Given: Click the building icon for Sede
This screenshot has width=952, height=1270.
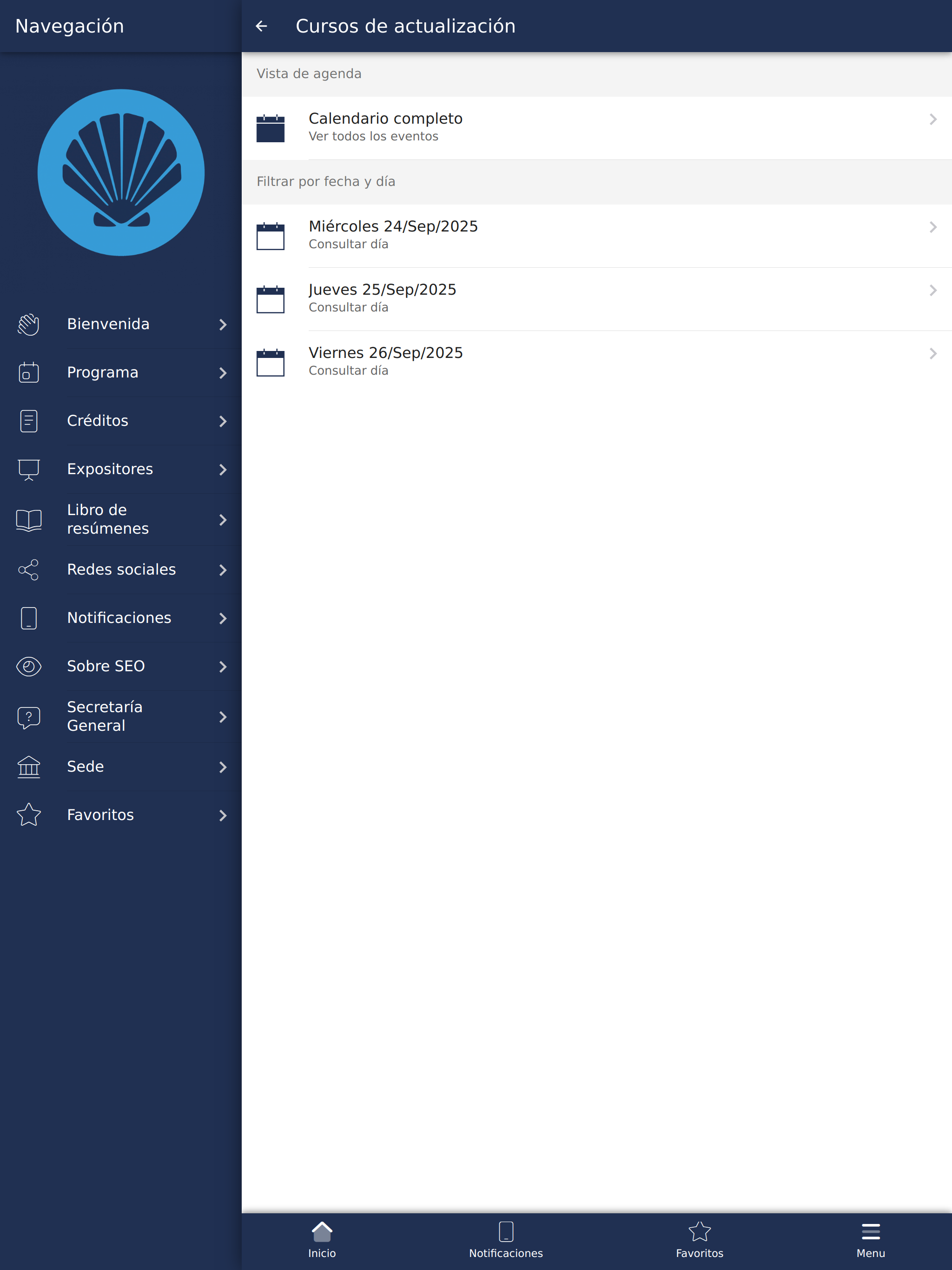Looking at the screenshot, I should click(x=29, y=767).
